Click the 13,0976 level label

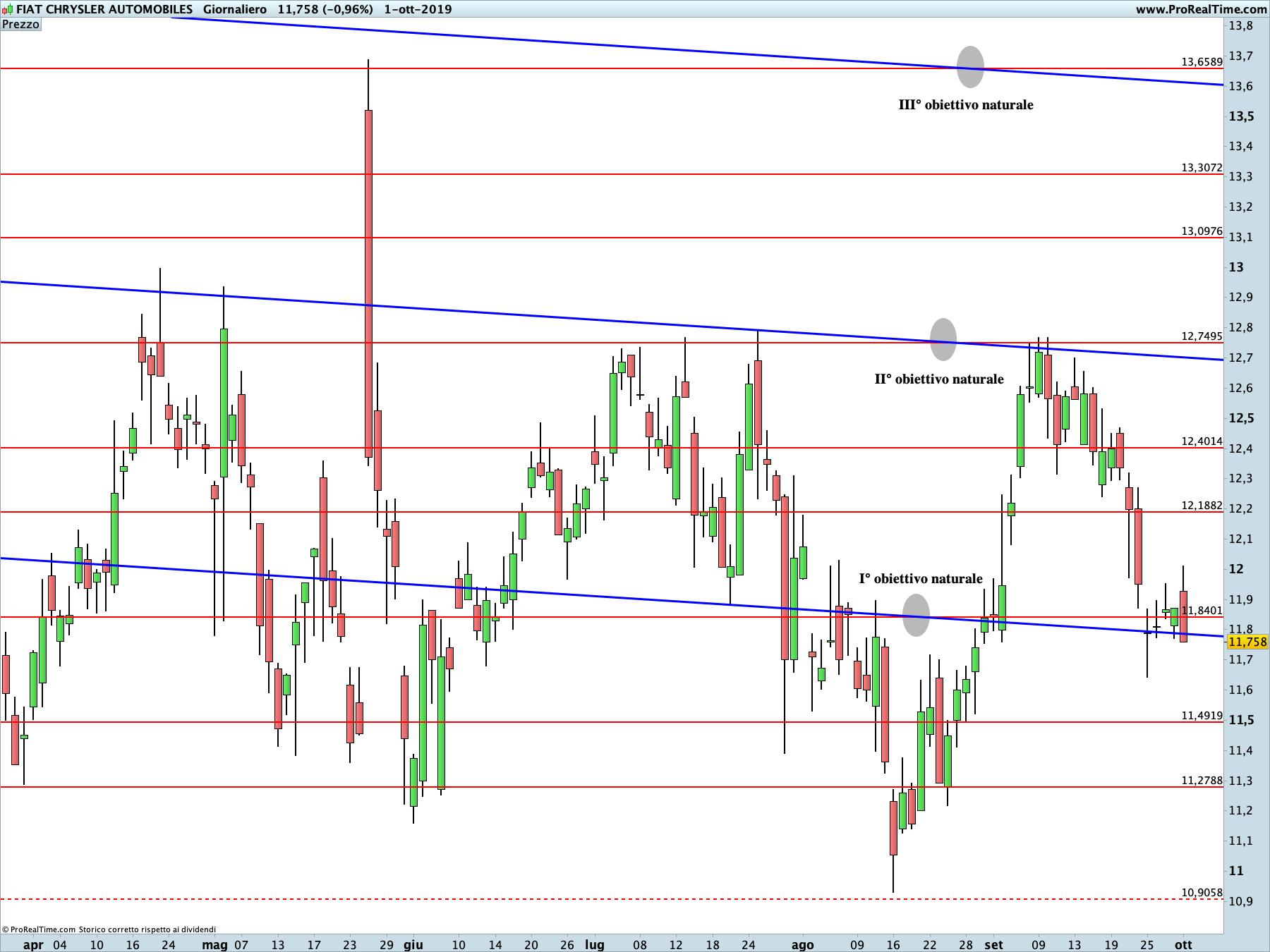(x=1202, y=231)
